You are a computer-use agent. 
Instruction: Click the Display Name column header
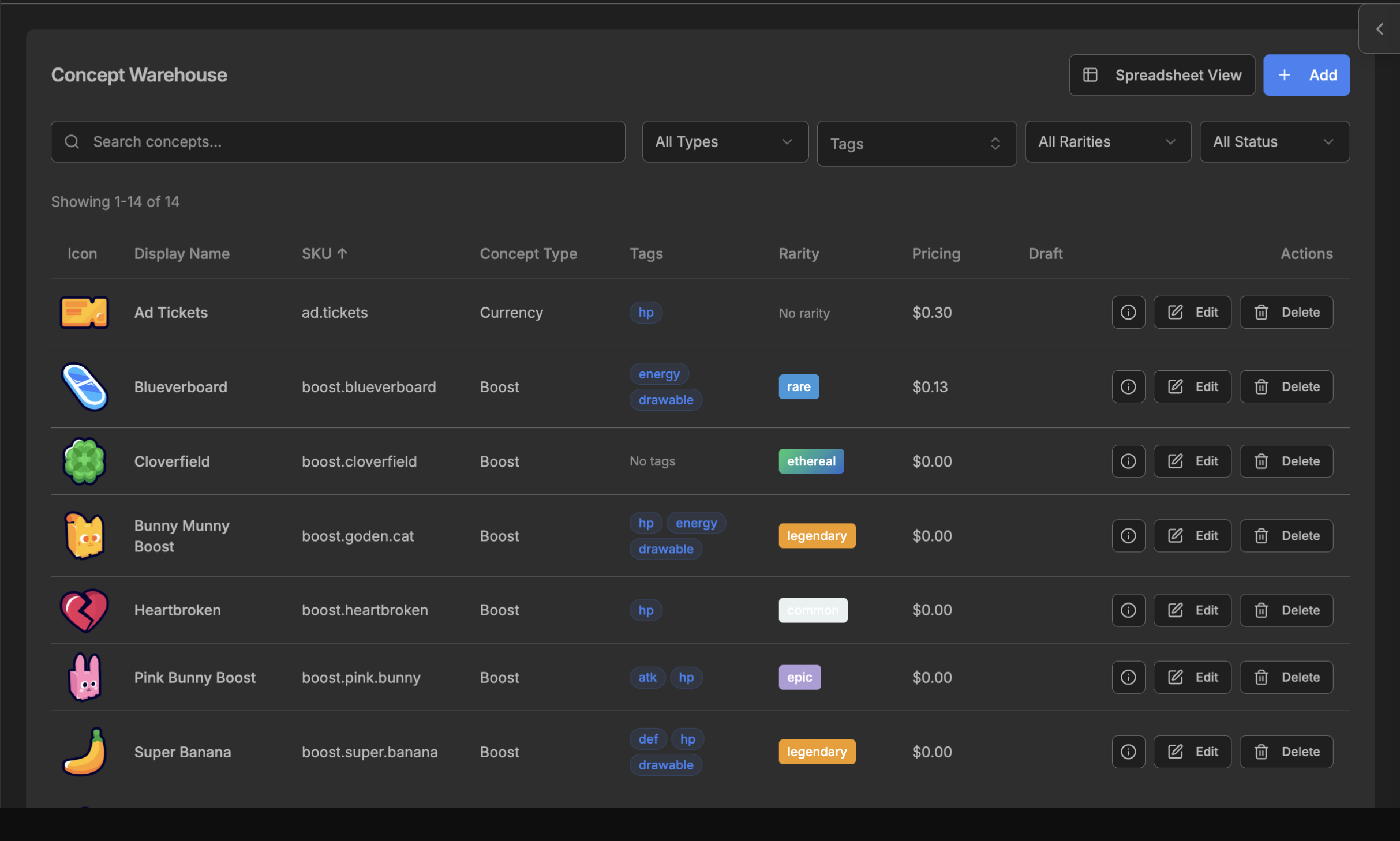click(x=182, y=254)
